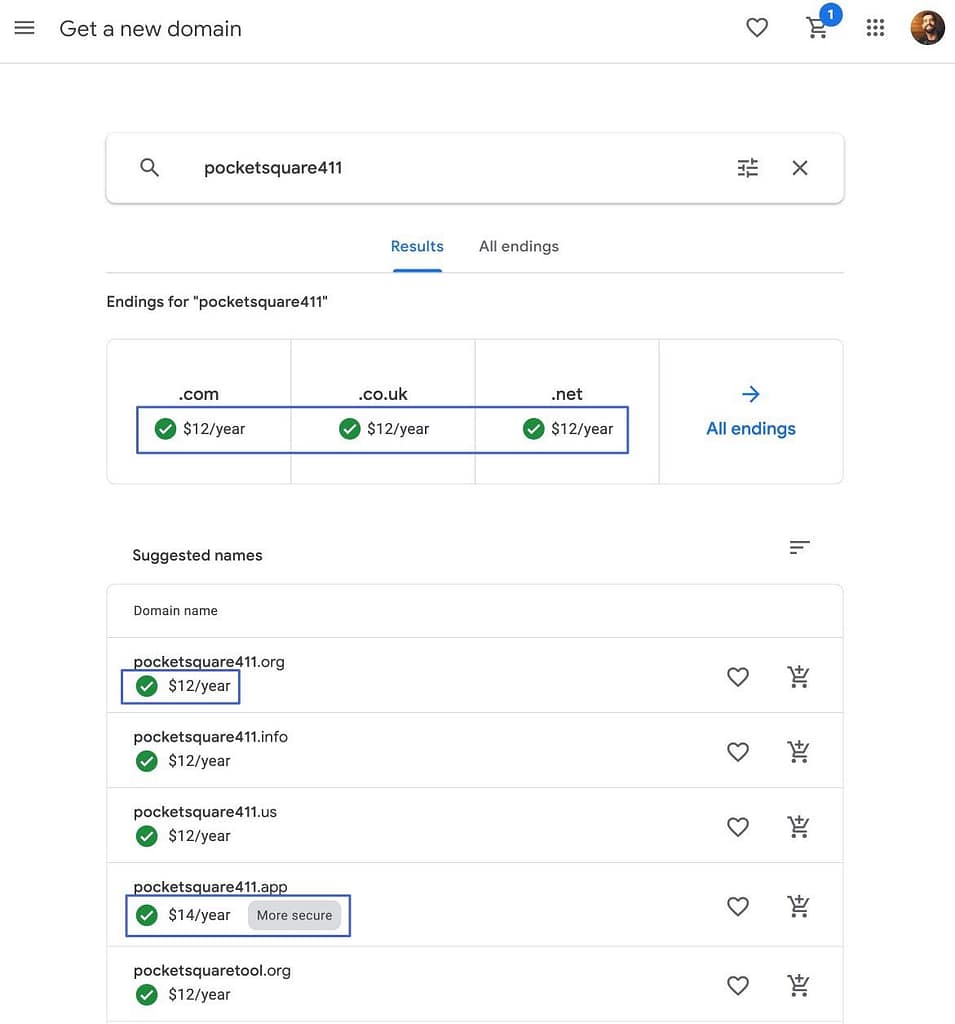
Task: Select the pocketsquaretool.org domain name
Action: pyautogui.click(x=211, y=969)
